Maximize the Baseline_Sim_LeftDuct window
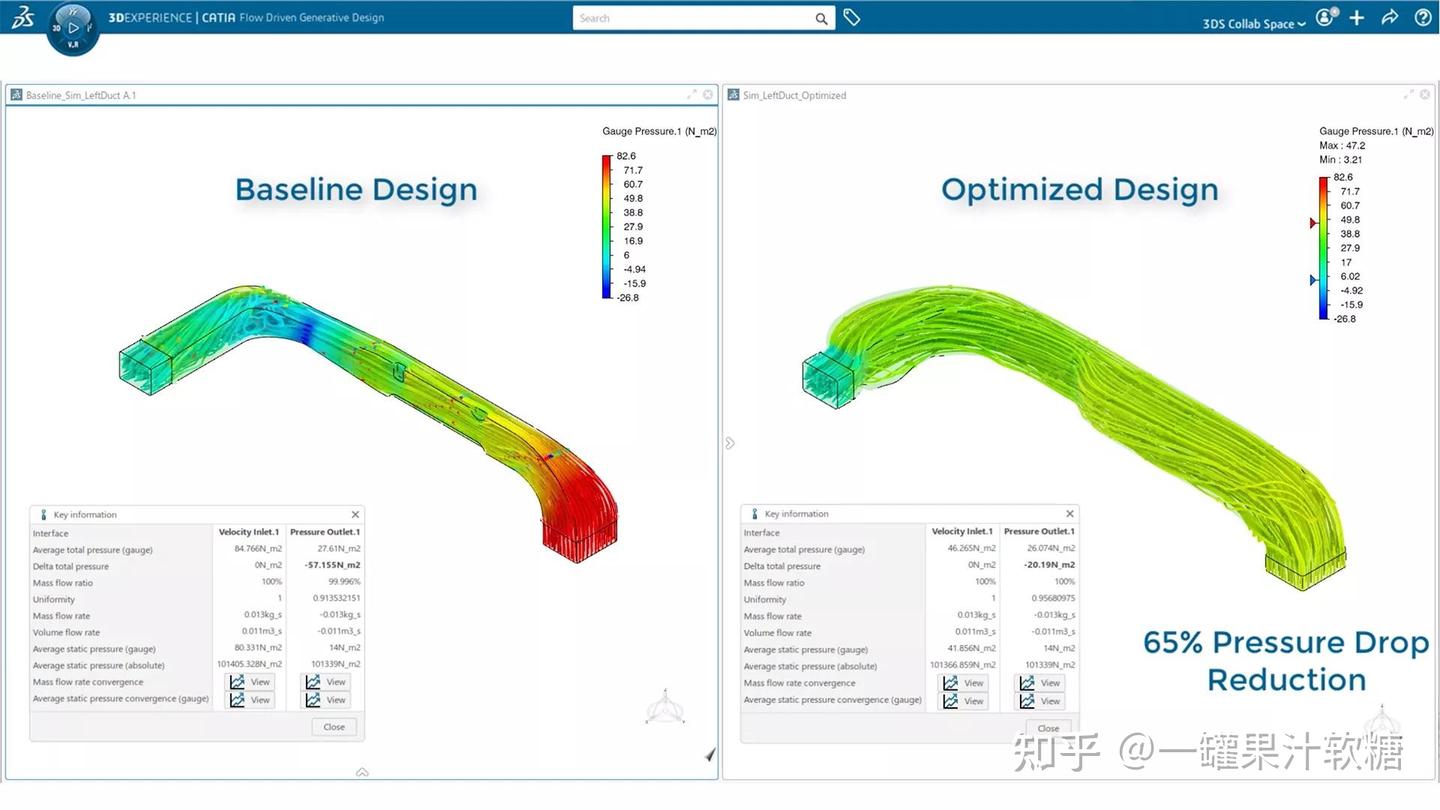This screenshot has width=1440, height=810. (692, 94)
